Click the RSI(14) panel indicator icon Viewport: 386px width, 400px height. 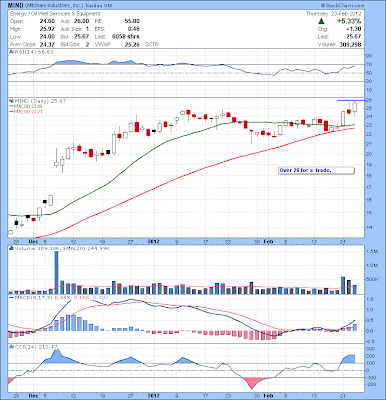tap(11, 52)
